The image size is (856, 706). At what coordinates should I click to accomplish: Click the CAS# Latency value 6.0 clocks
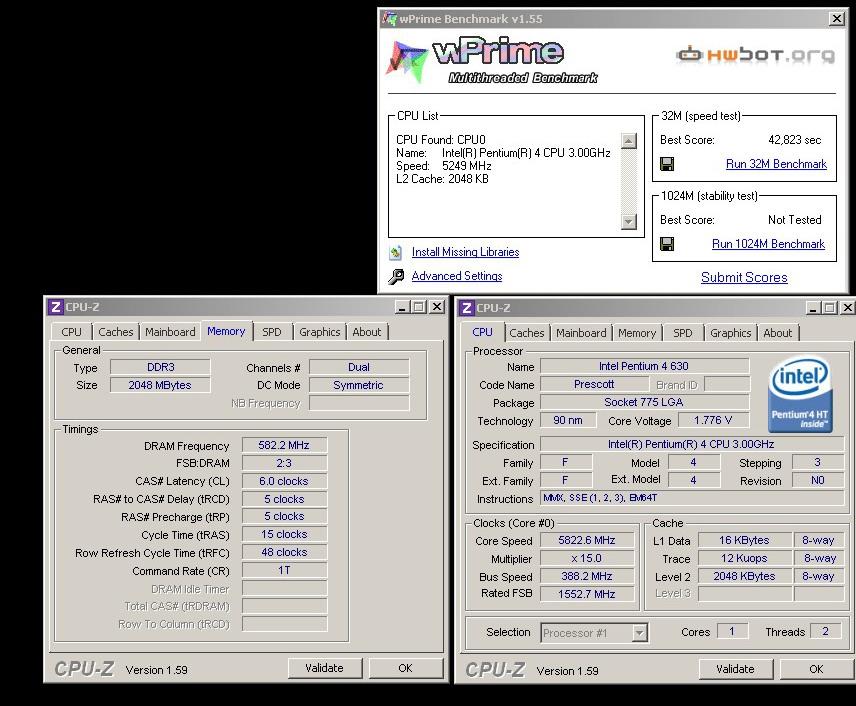[284, 481]
